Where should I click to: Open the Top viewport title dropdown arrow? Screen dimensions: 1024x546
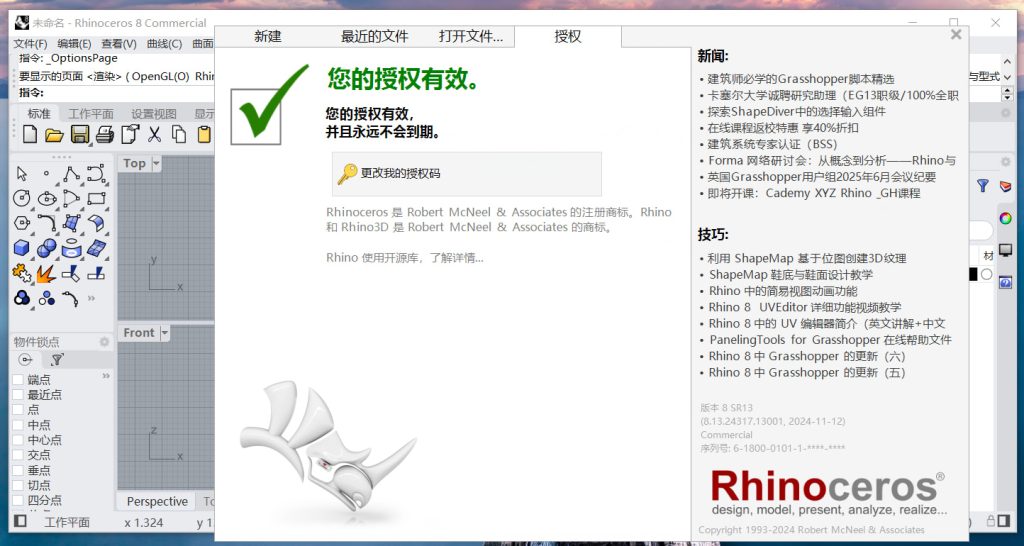click(x=156, y=163)
